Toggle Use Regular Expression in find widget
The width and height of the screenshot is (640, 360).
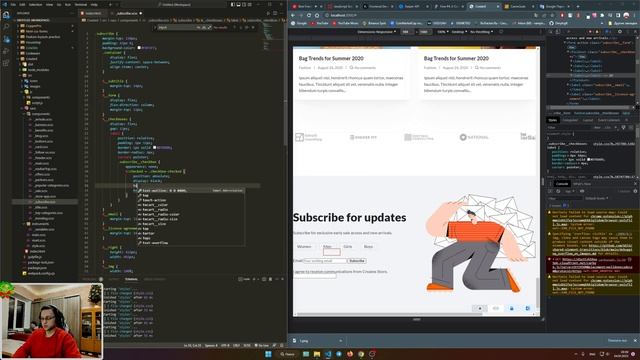[209, 27]
